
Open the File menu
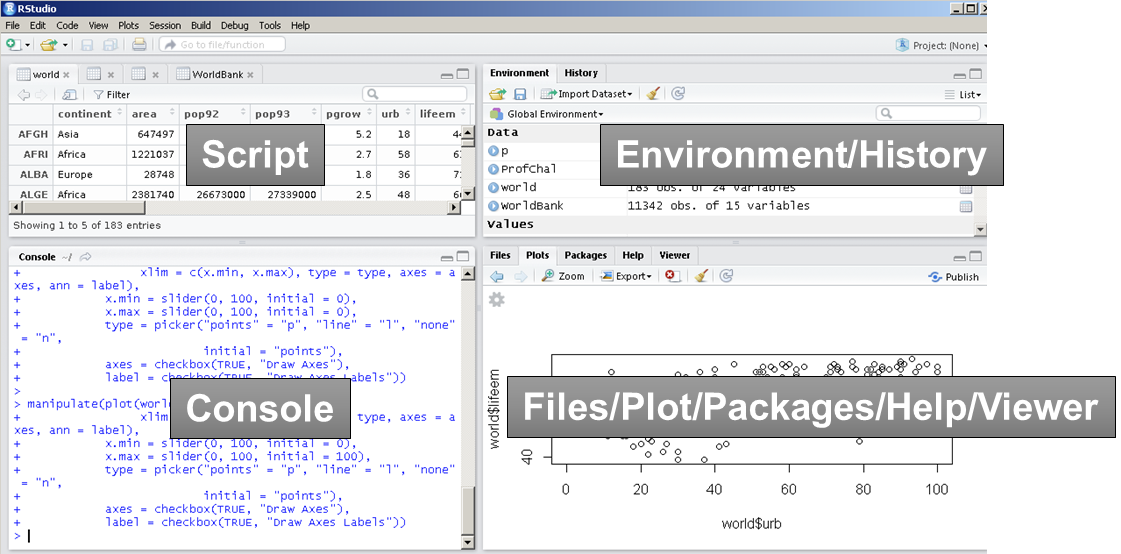pyautogui.click(x=12, y=25)
